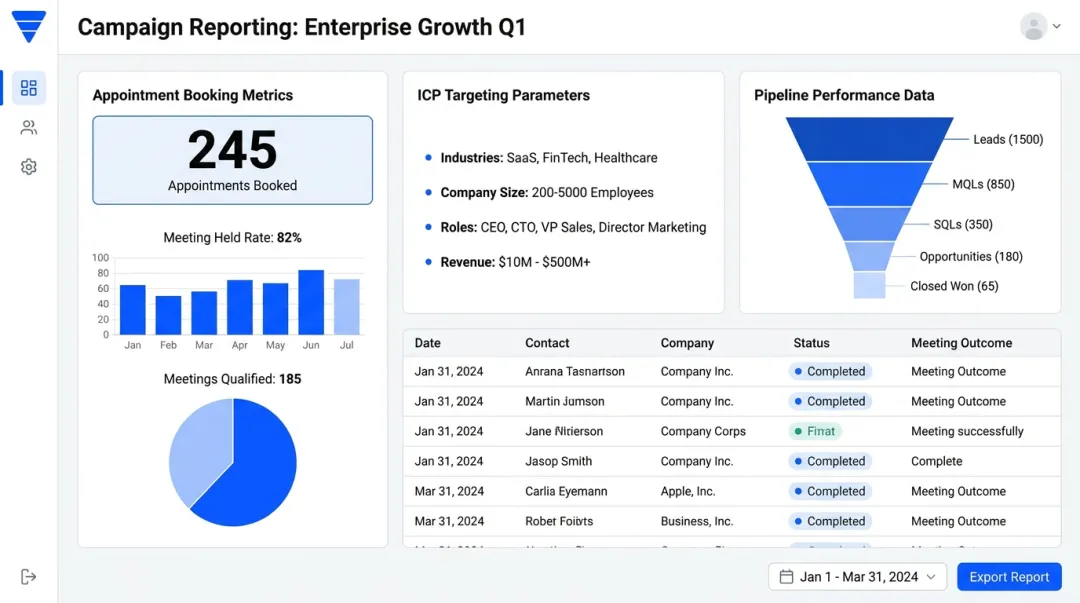Image resolution: width=1080 pixels, height=603 pixels.
Task: Select the Jun bar in Meeting Held chart
Action: (x=311, y=302)
